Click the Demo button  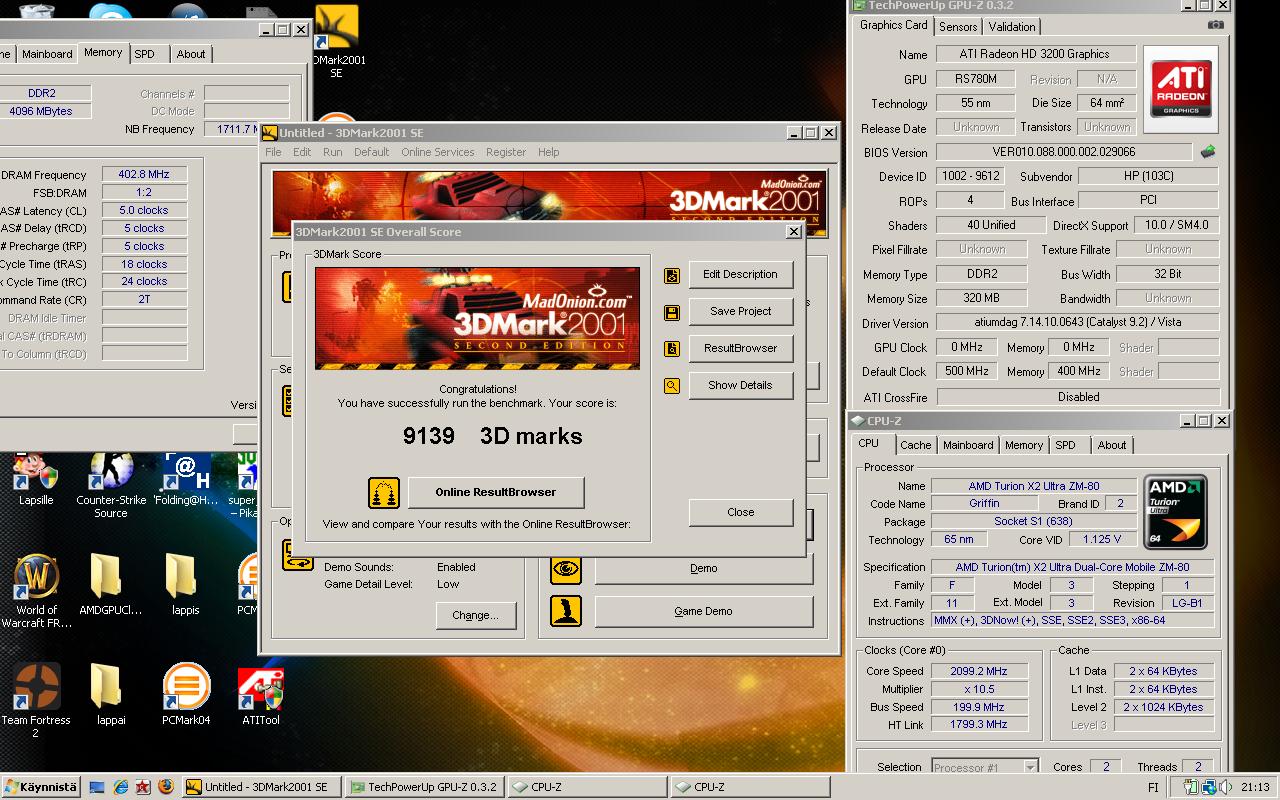point(703,568)
